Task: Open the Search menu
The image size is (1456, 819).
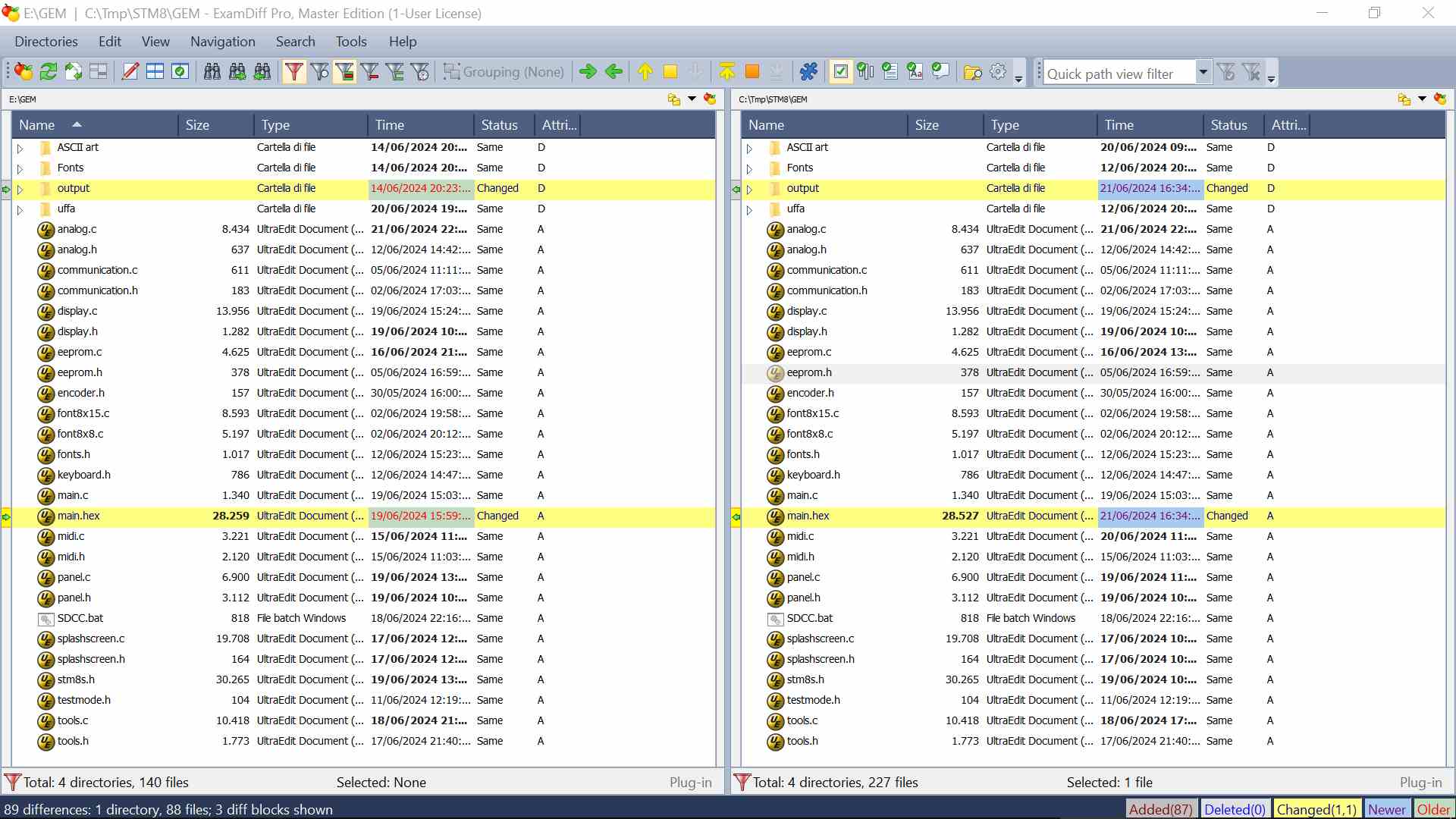Action: [295, 42]
